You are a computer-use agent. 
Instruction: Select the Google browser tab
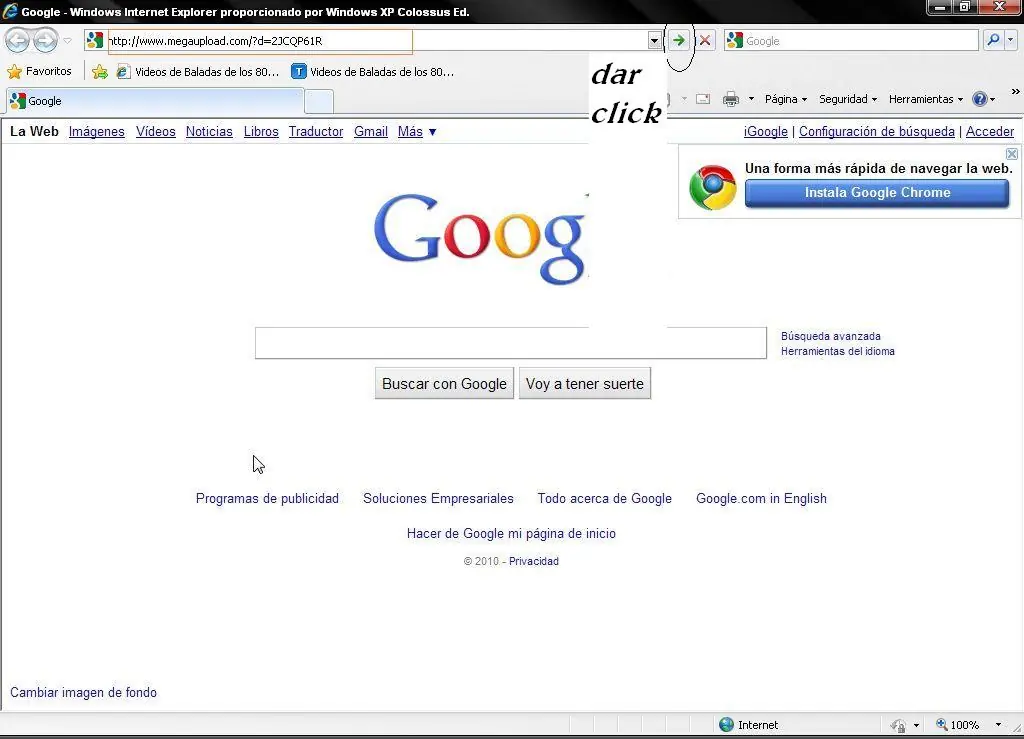coord(155,101)
